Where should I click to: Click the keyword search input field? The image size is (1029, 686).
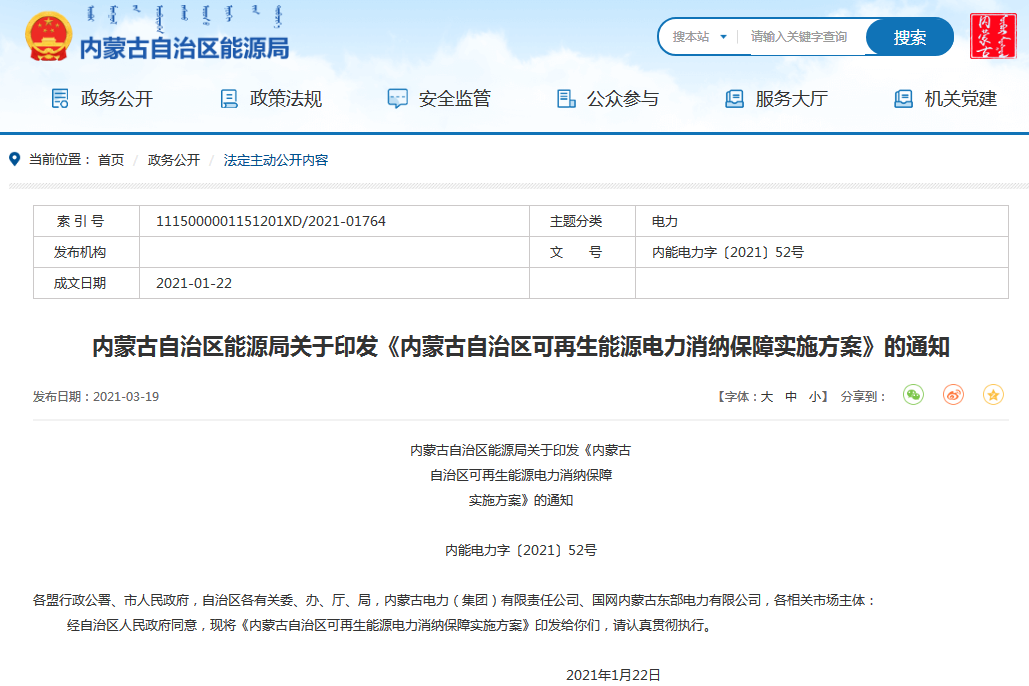(795, 37)
